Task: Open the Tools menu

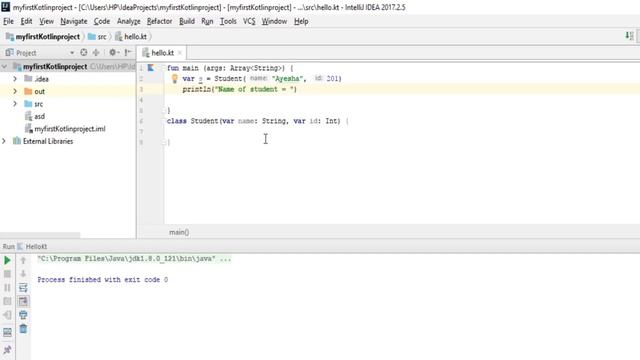Action: [228, 21]
